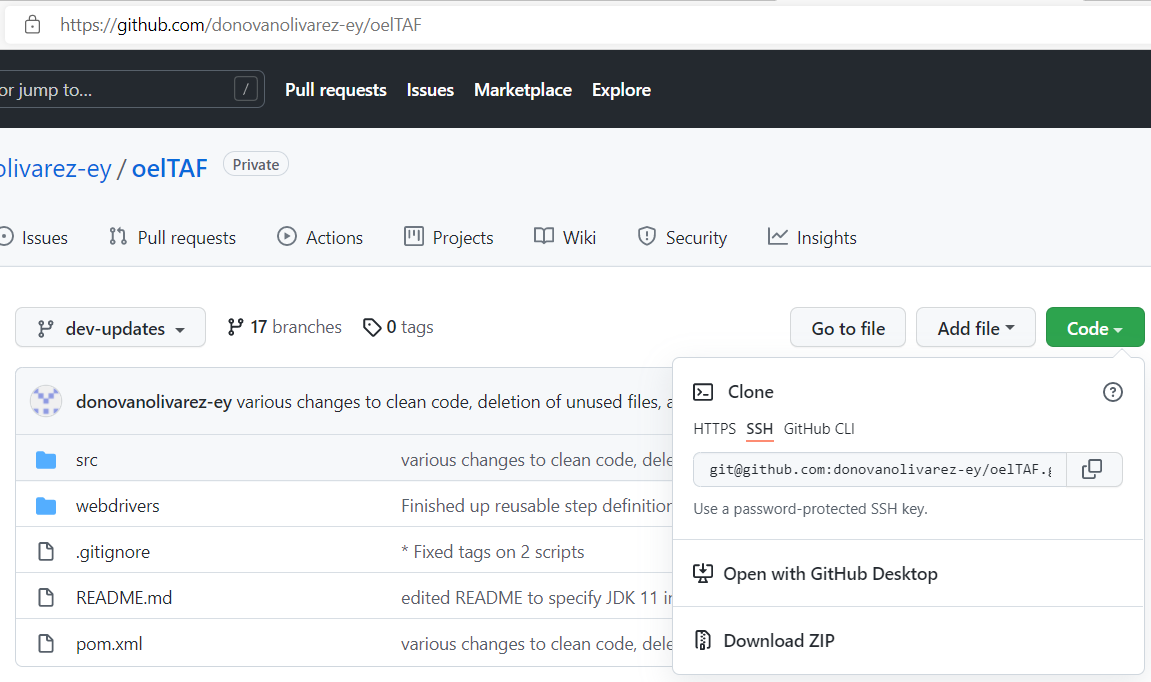
Task: Focus the GitHub search or jump to box
Action: (131, 90)
